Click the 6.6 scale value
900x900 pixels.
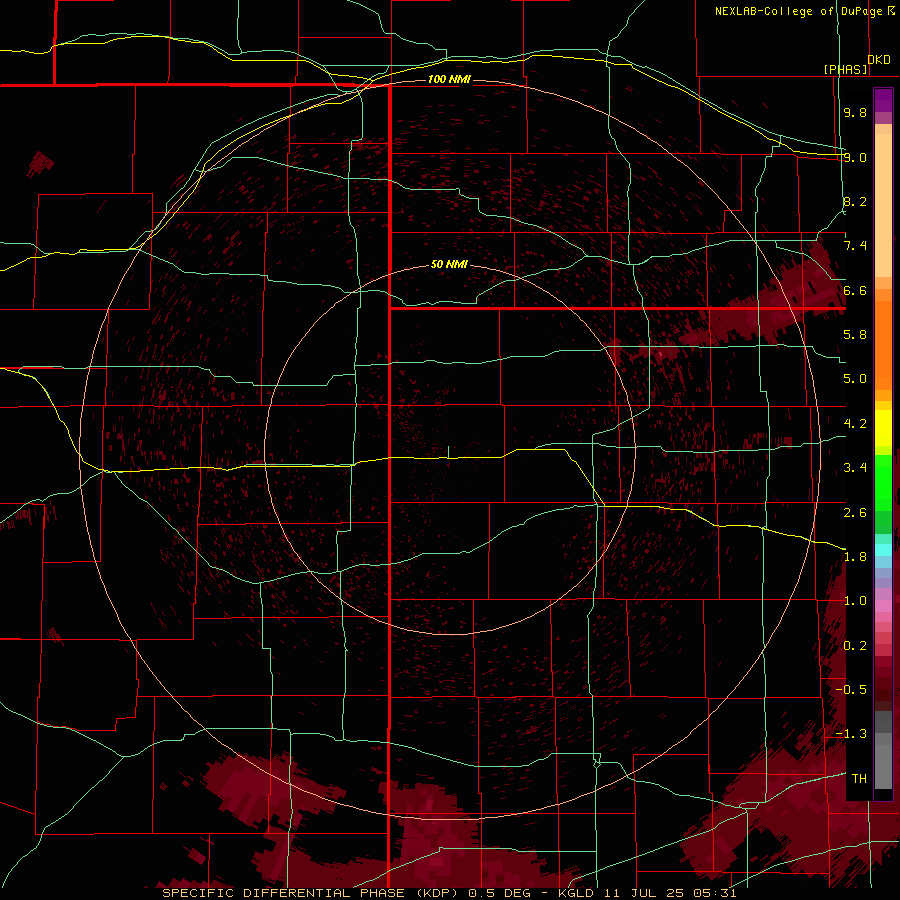[855, 290]
